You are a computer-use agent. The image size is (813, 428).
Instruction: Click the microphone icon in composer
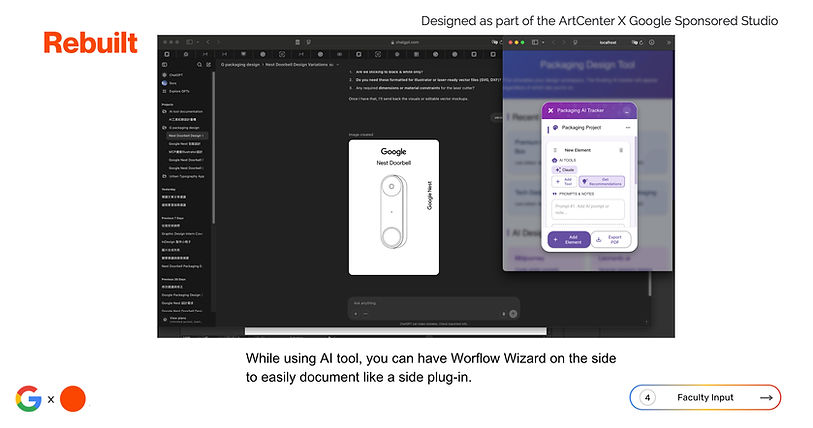503,314
